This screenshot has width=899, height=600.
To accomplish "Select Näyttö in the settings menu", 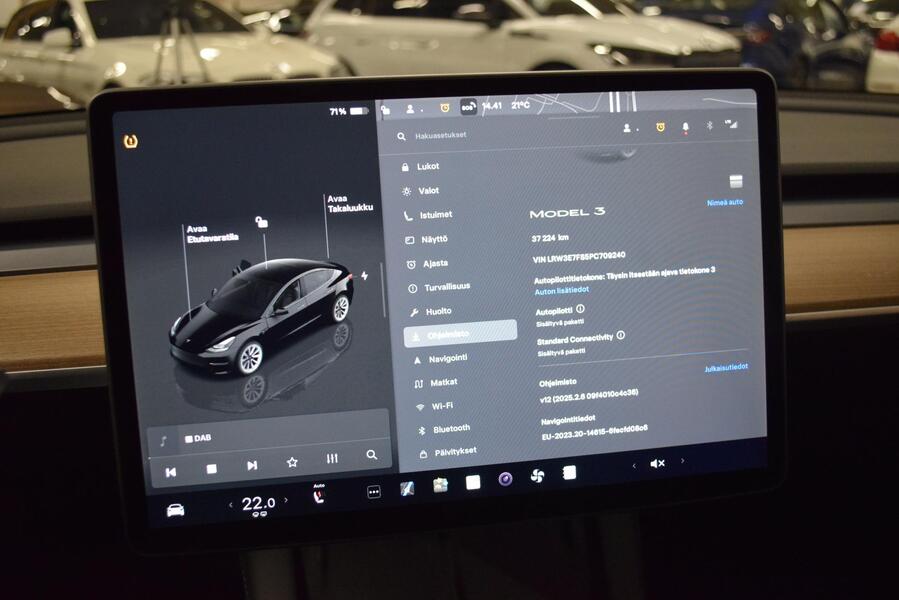I will pyautogui.click(x=436, y=239).
